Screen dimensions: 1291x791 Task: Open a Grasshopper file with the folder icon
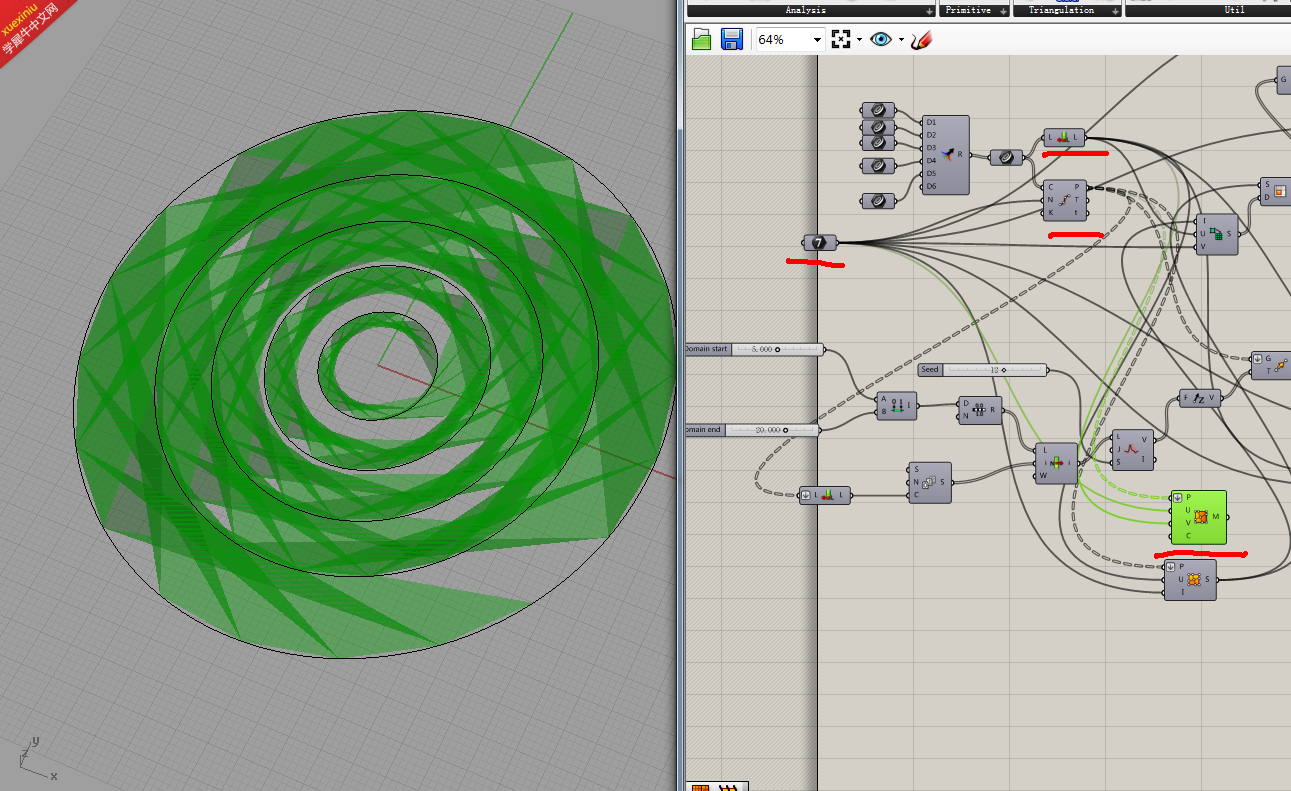pyautogui.click(x=702, y=39)
